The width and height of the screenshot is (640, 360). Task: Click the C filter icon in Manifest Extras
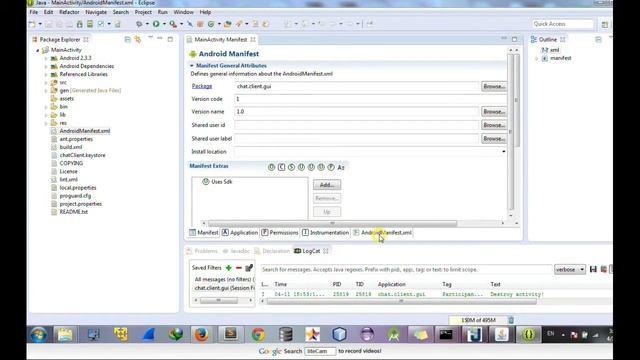(x=281, y=167)
